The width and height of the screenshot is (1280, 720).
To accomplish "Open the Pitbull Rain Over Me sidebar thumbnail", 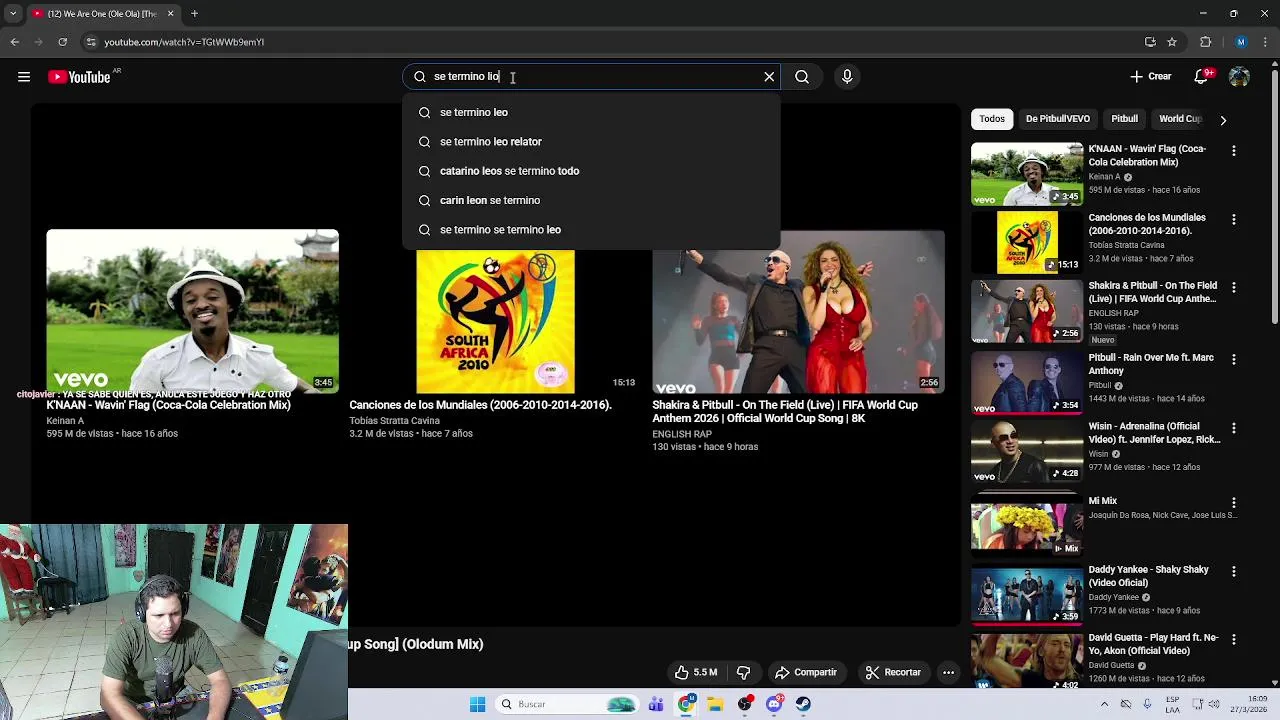I will click(1027, 382).
